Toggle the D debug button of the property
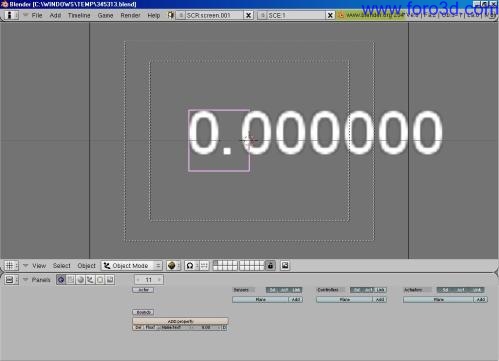This screenshot has height=361, width=499. (x=224, y=328)
